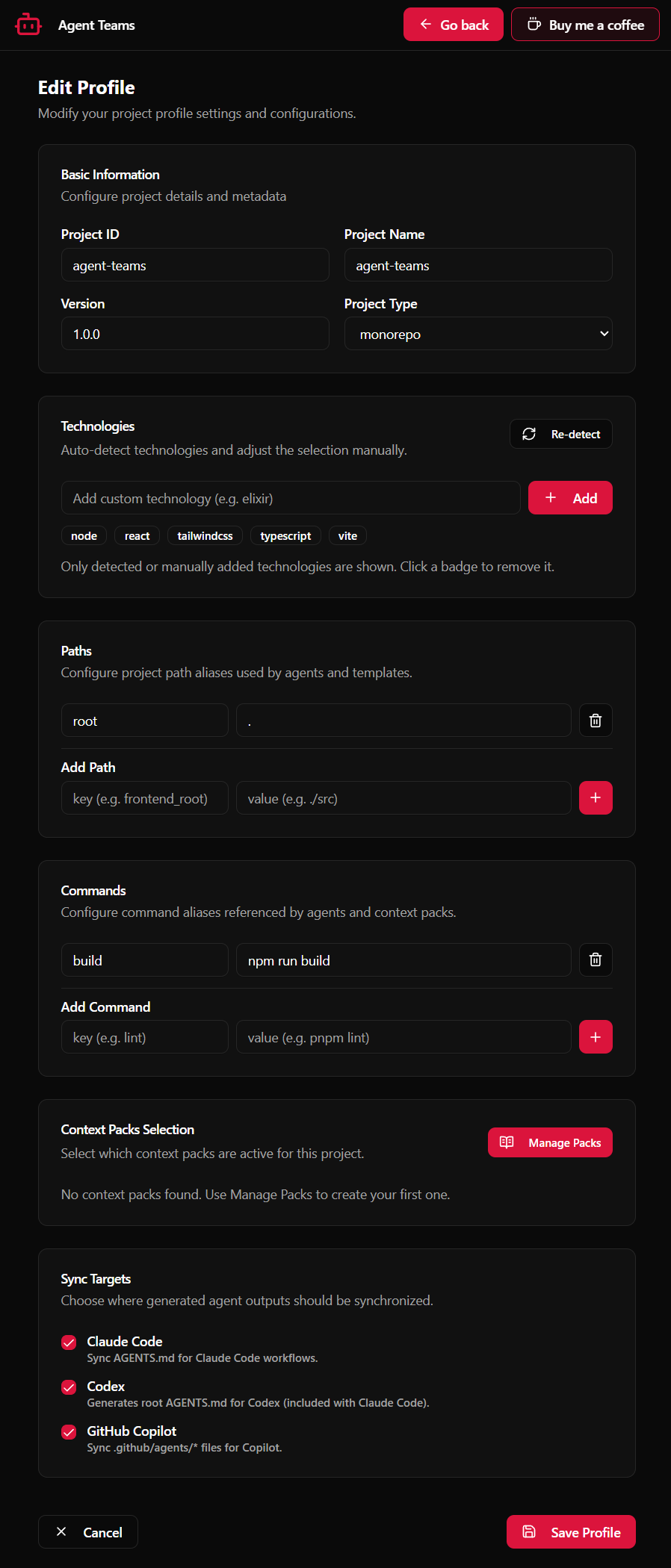Click the Agent Teams robot logo icon

click(28, 25)
